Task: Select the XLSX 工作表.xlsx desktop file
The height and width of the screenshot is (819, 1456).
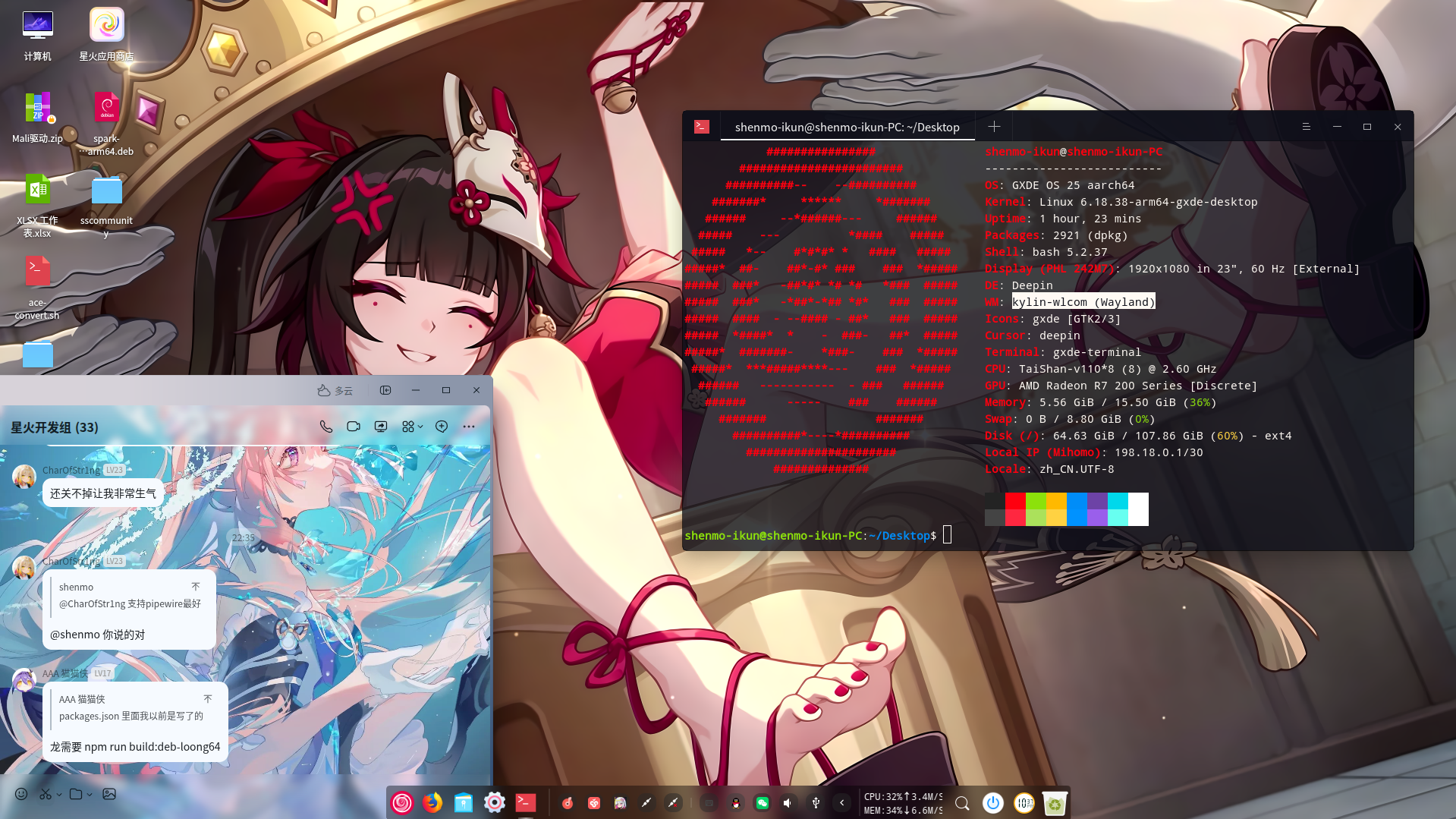Action: (37, 206)
